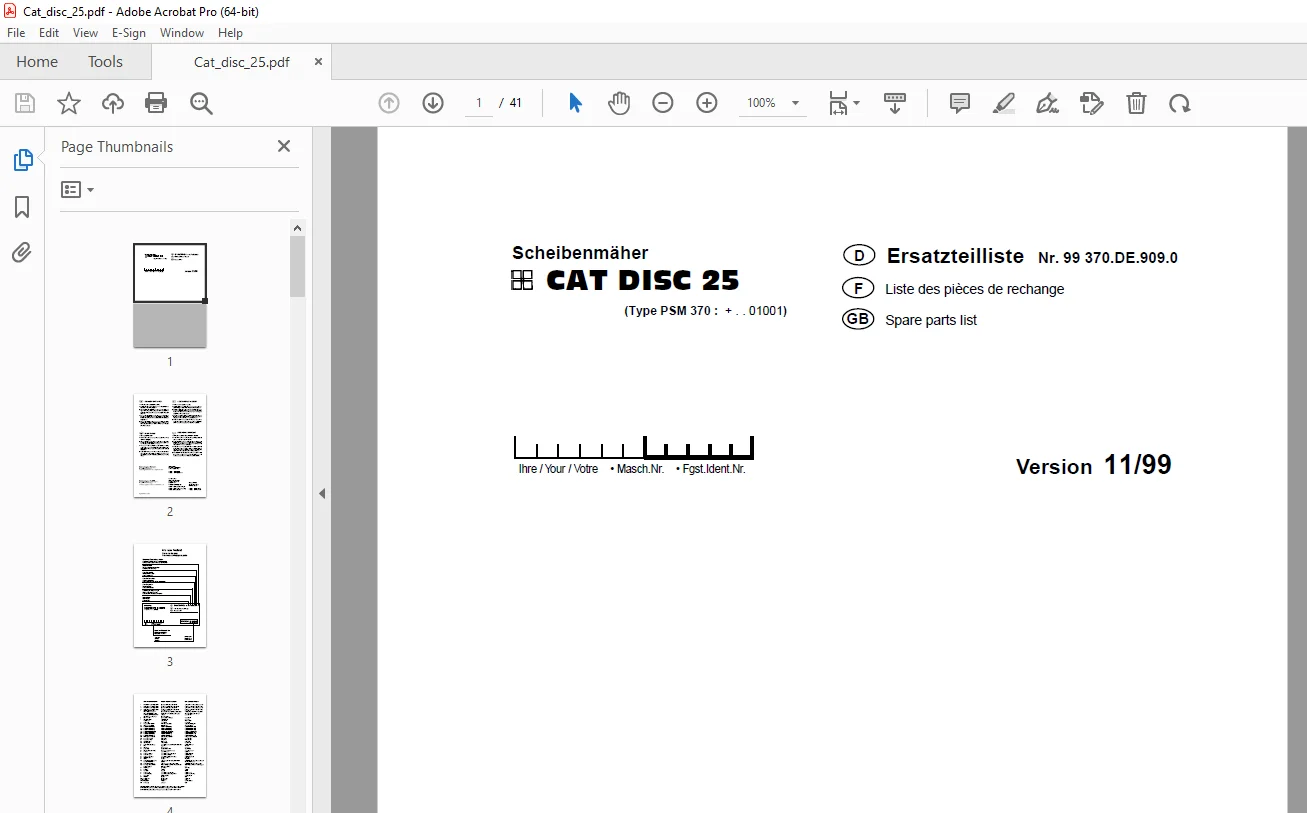Click the 'Page Thumbnails' panel title
Image resolution: width=1307 pixels, height=813 pixels.
117,146
